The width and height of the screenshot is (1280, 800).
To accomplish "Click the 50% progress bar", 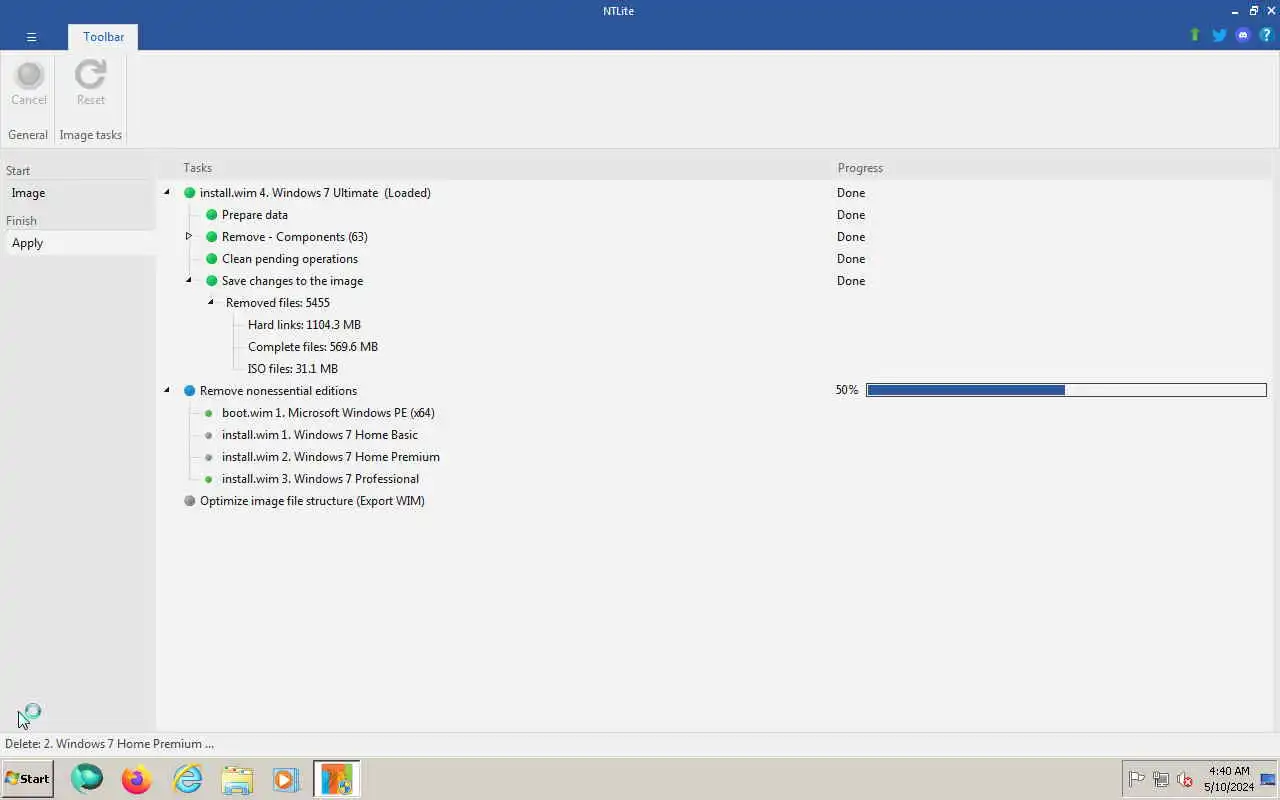I will 1066,390.
